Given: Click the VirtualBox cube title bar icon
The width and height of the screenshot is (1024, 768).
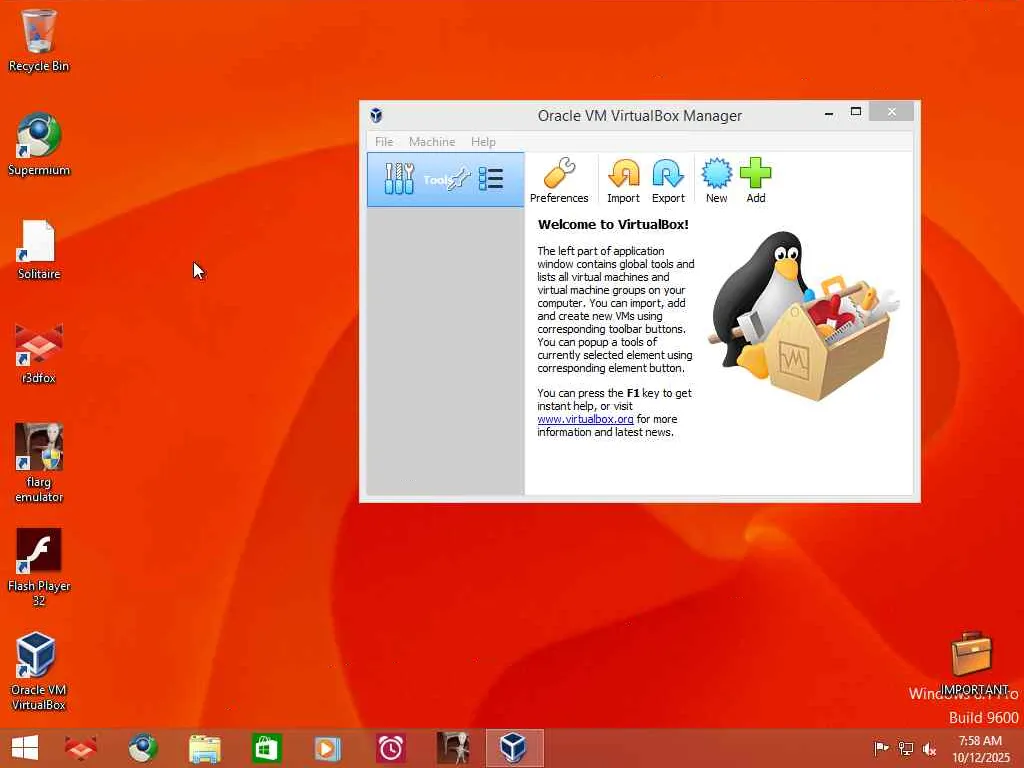Looking at the screenshot, I should pos(376,116).
